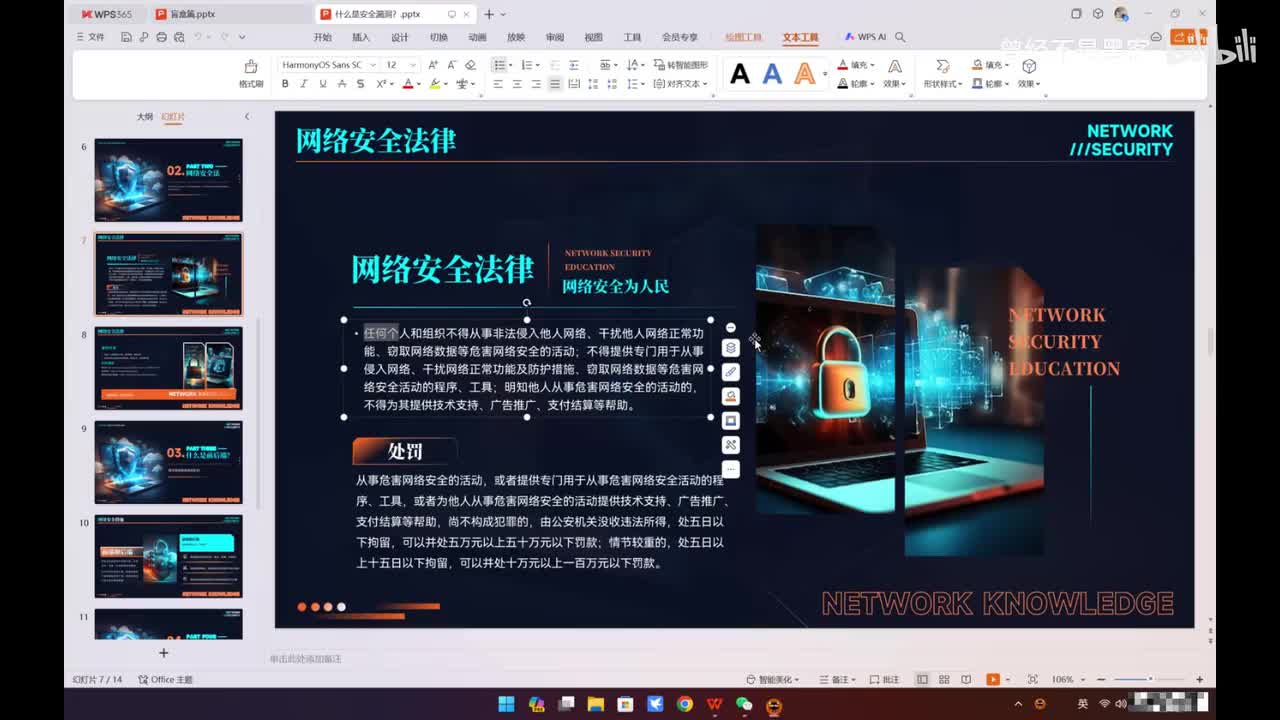Click the save icon in quick toolbar
The image size is (1280, 720).
pyautogui.click(x=126, y=37)
